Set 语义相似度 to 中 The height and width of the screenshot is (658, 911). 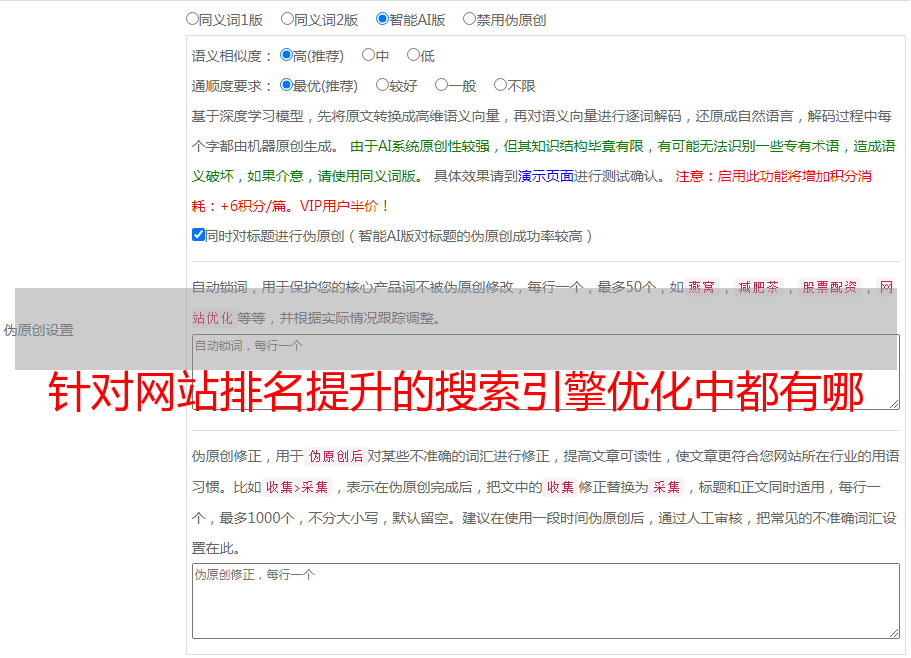[368, 55]
